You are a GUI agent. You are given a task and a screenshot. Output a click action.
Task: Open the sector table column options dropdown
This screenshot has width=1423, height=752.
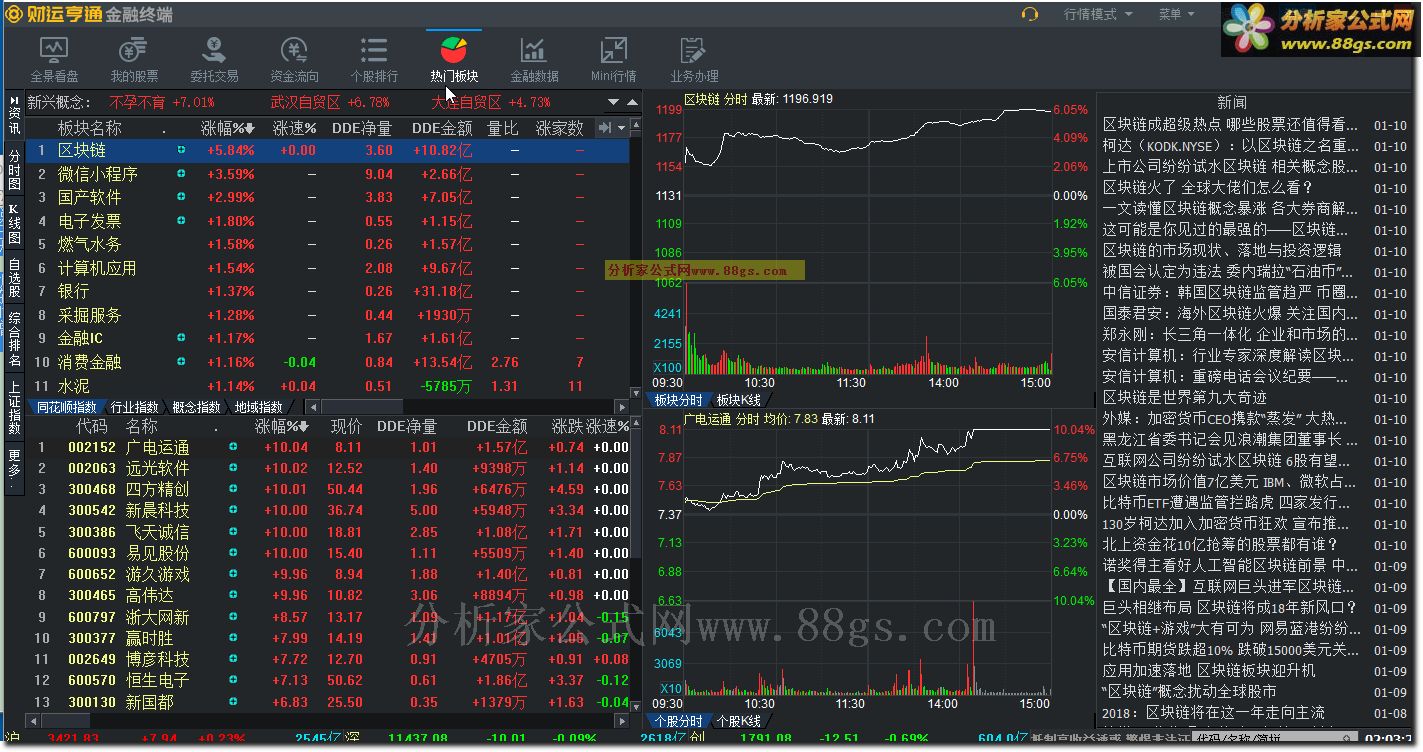(x=622, y=128)
